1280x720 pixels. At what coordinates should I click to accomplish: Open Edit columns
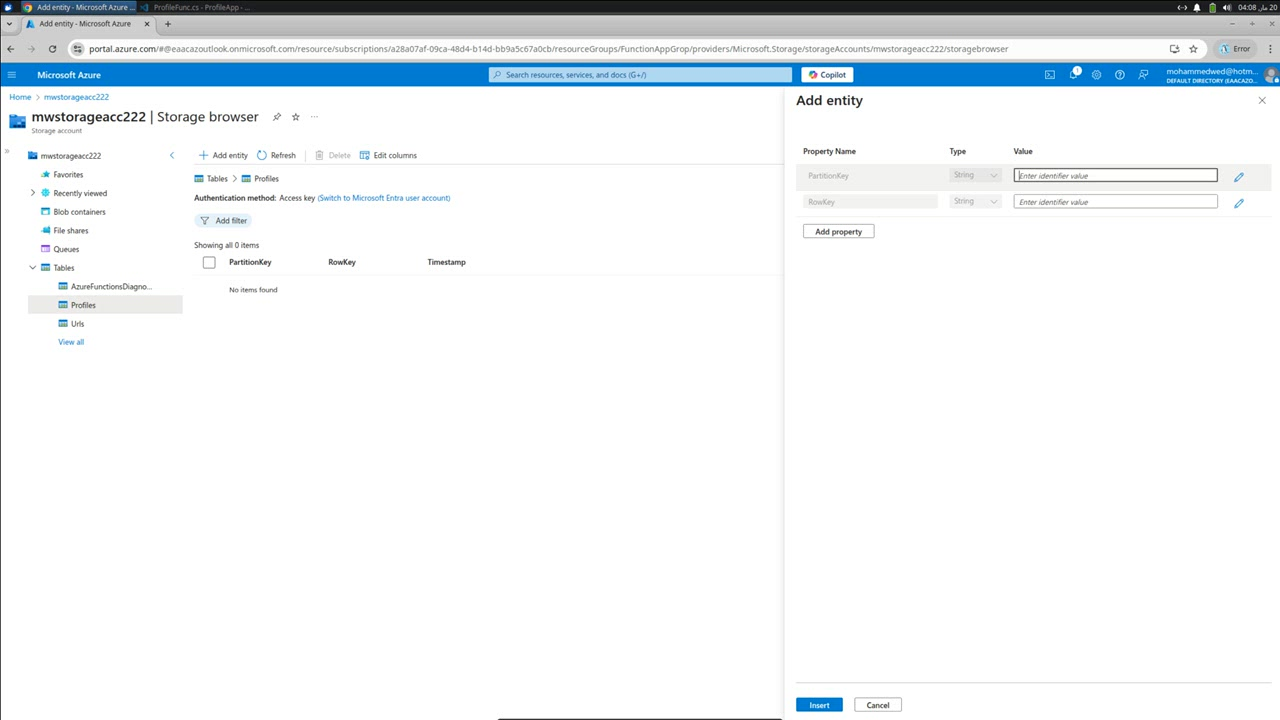click(388, 155)
